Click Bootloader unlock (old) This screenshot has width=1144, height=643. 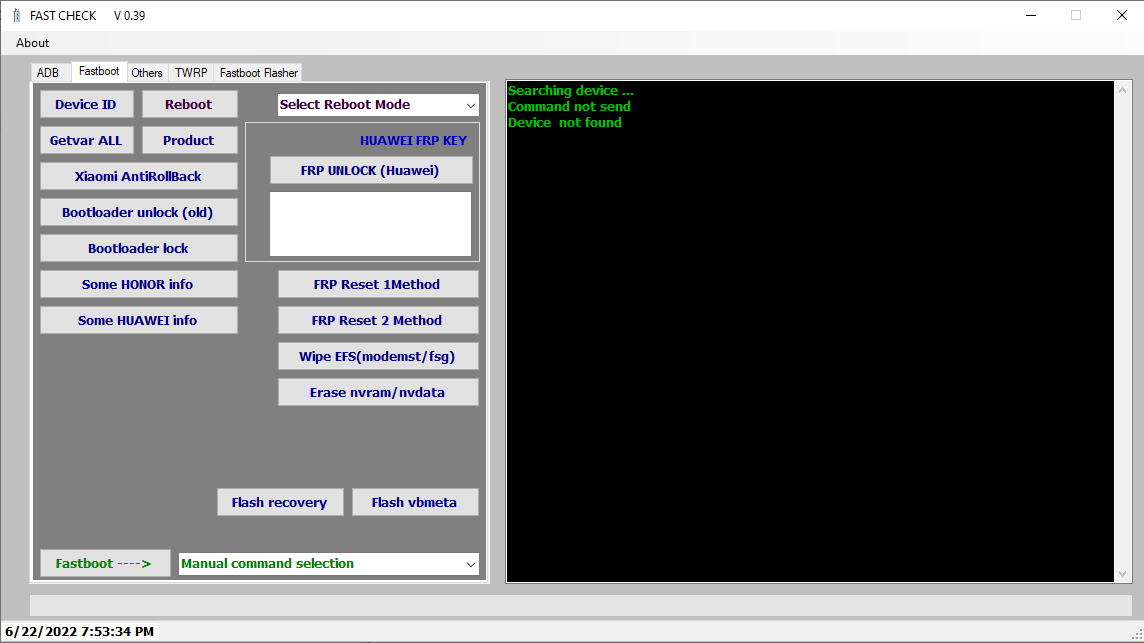(x=138, y=212)
